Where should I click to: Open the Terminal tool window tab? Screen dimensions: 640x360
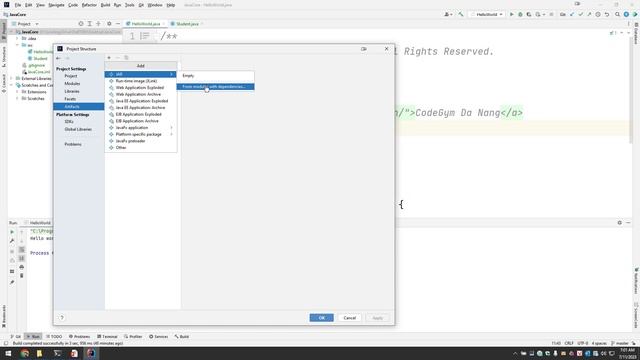click(x=107, y=337)
